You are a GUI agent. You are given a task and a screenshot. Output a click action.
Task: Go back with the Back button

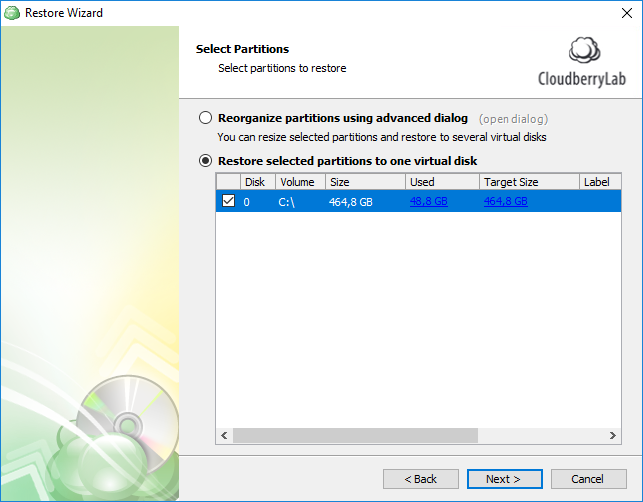[421, 479]
